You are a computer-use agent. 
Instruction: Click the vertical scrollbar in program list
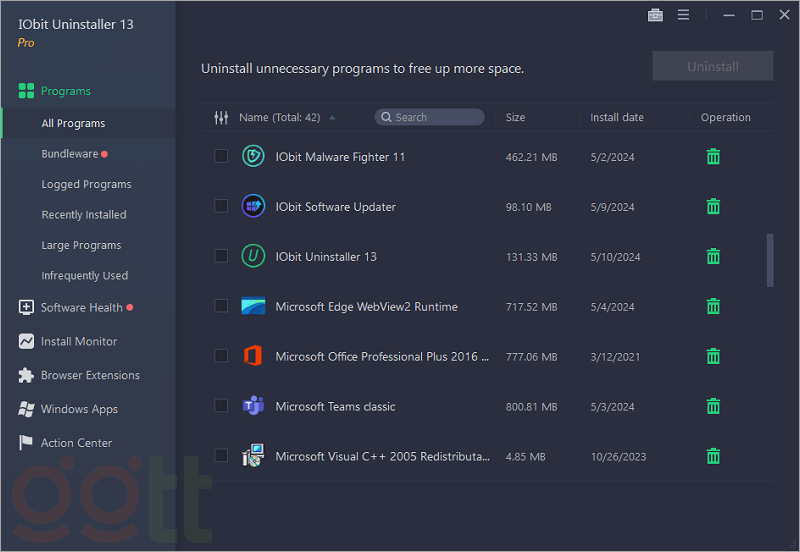click(769, 260)
